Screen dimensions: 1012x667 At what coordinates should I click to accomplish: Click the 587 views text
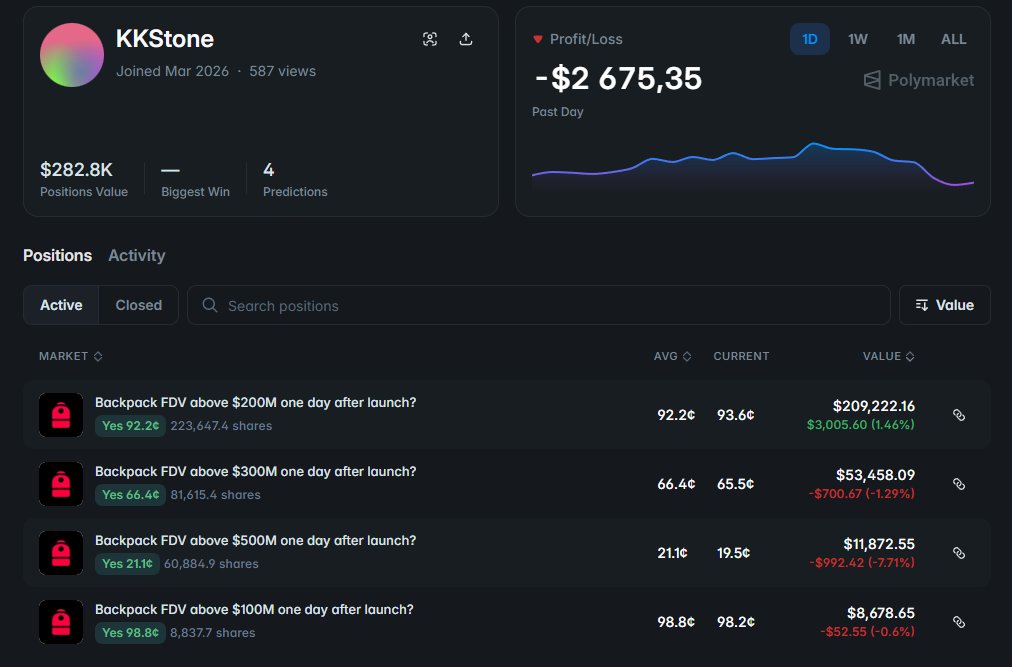283,72
